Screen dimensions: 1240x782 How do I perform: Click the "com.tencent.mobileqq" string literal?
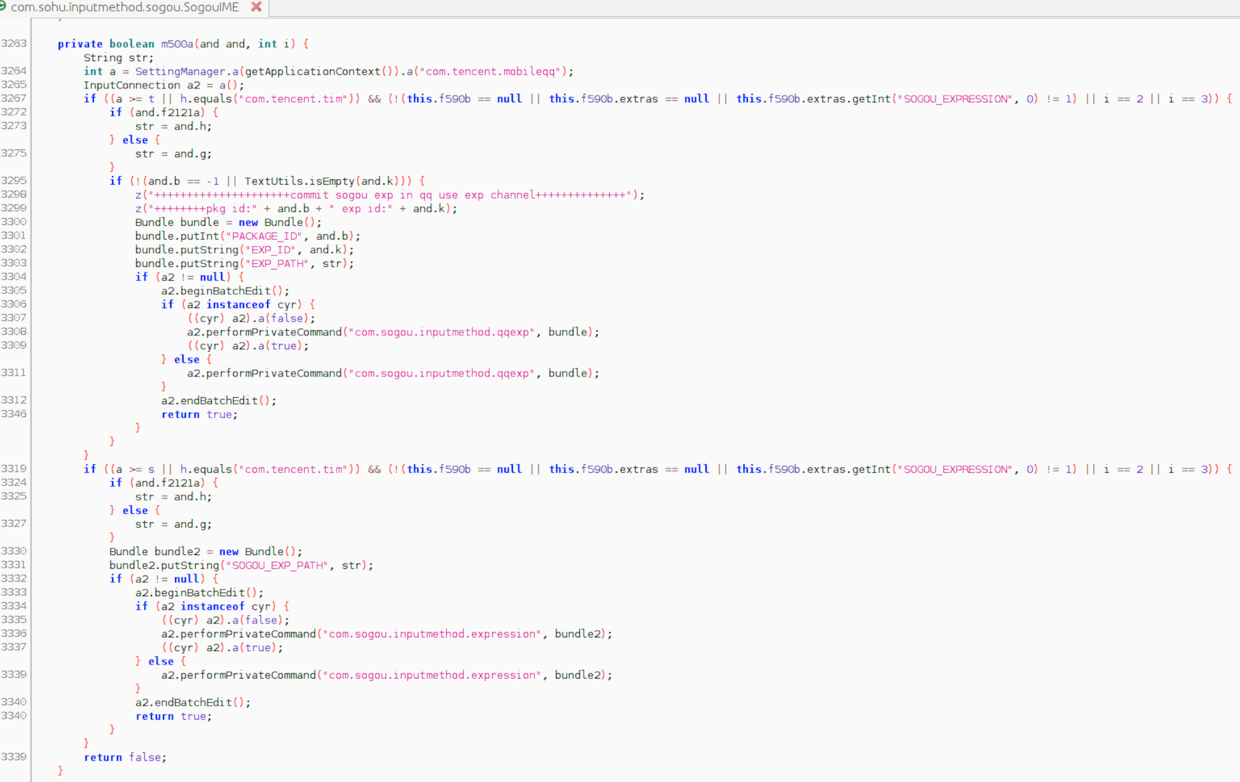(493, 72)
